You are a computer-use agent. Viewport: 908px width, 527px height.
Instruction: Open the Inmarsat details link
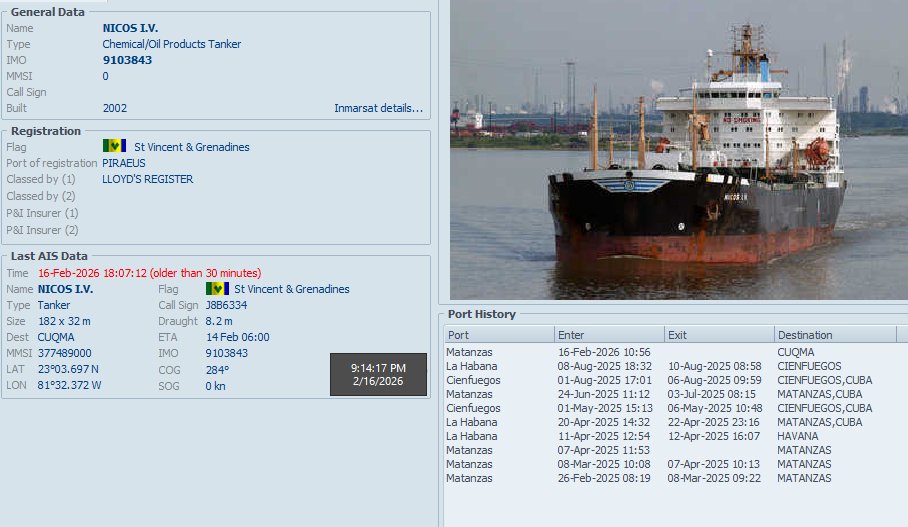tap(378, 108)
